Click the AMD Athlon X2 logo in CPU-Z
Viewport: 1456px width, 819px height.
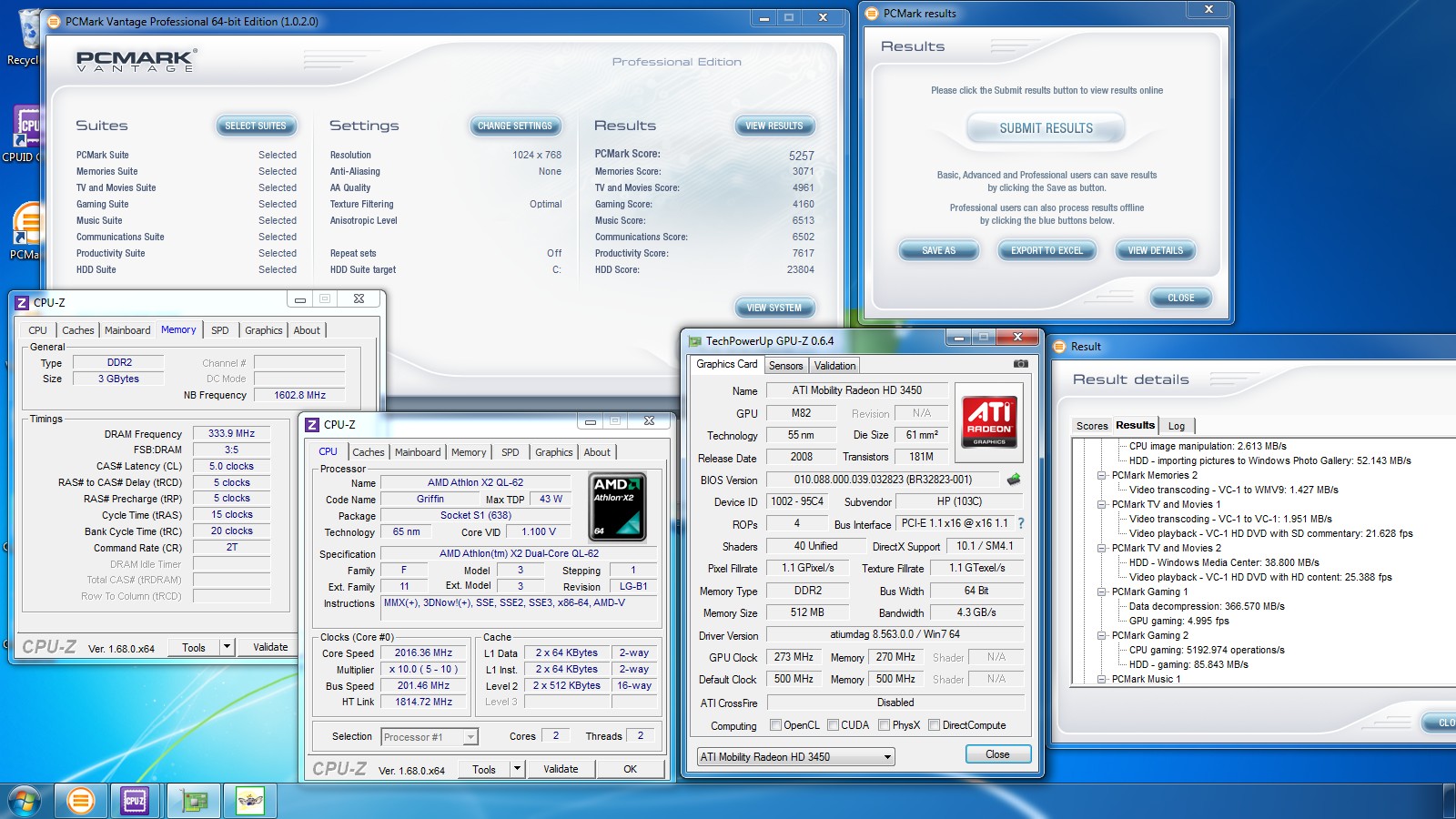tap(618, 506)
